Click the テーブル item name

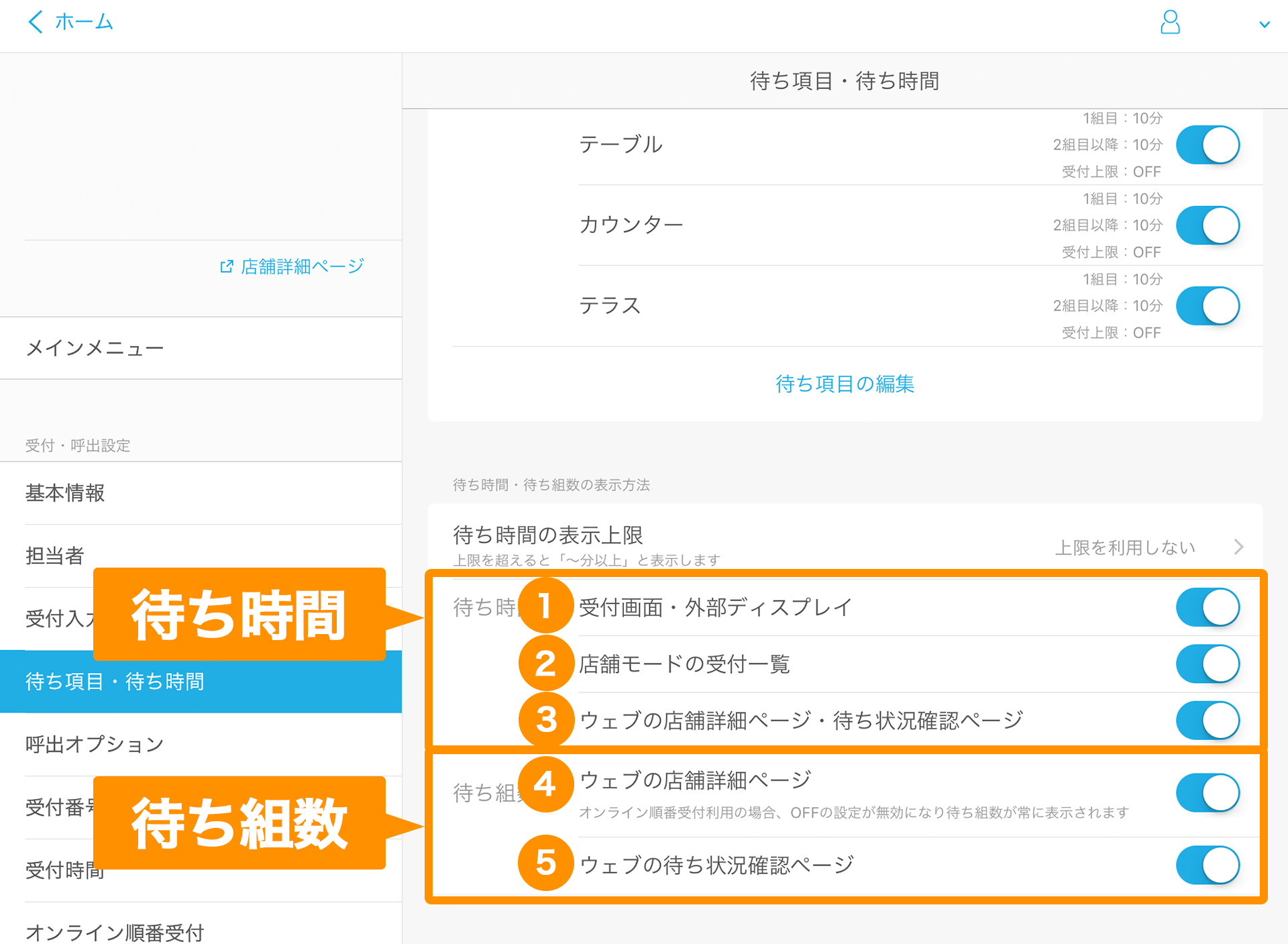tap(621, 144)
